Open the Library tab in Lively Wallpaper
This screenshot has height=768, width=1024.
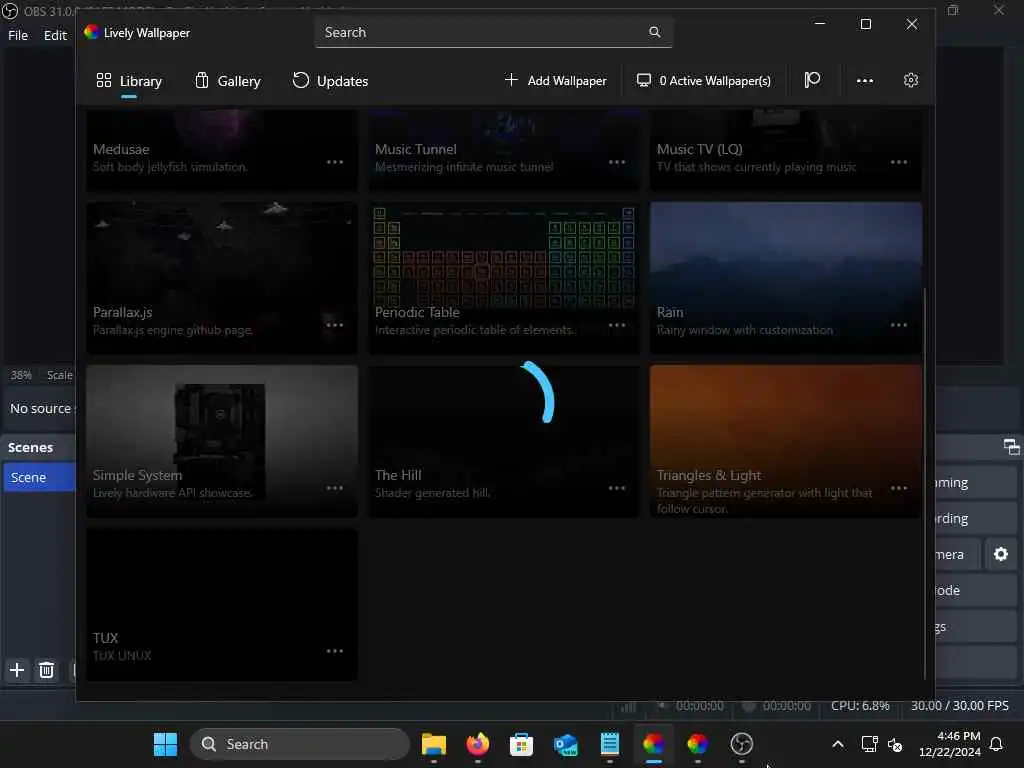point(129,81)
